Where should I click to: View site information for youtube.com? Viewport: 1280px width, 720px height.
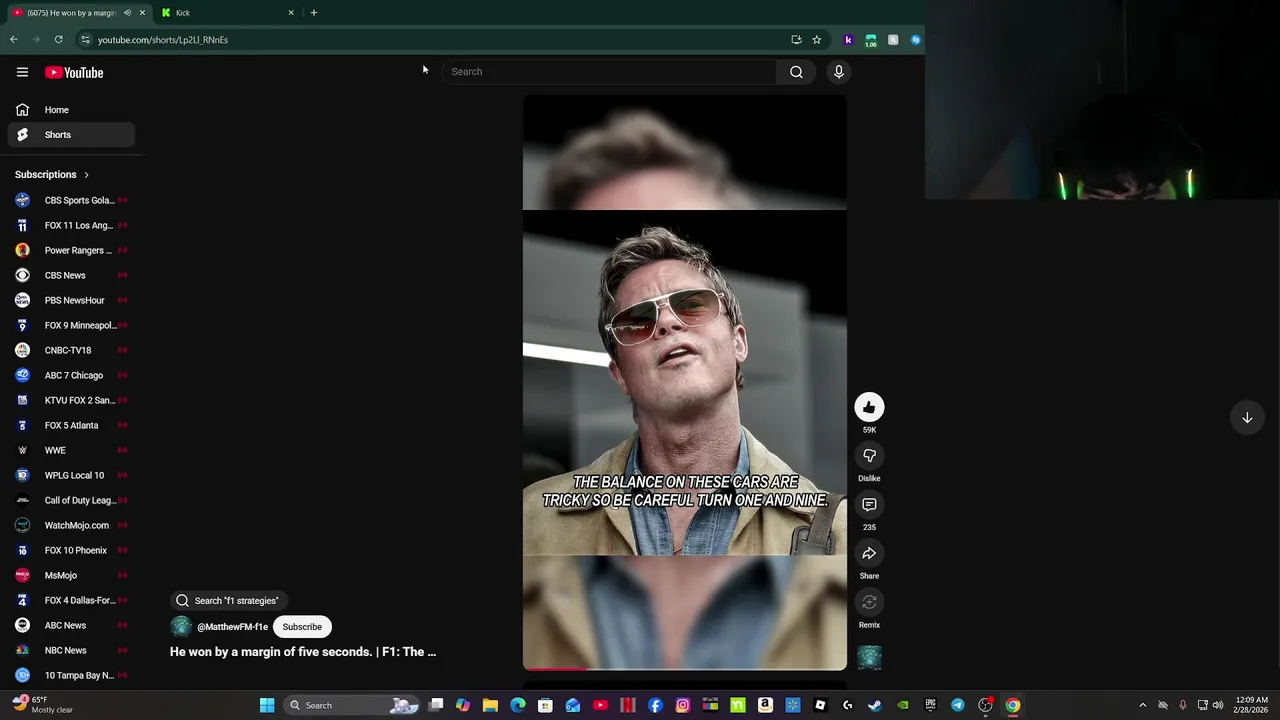pyautogui.click(x=85, y=40)
